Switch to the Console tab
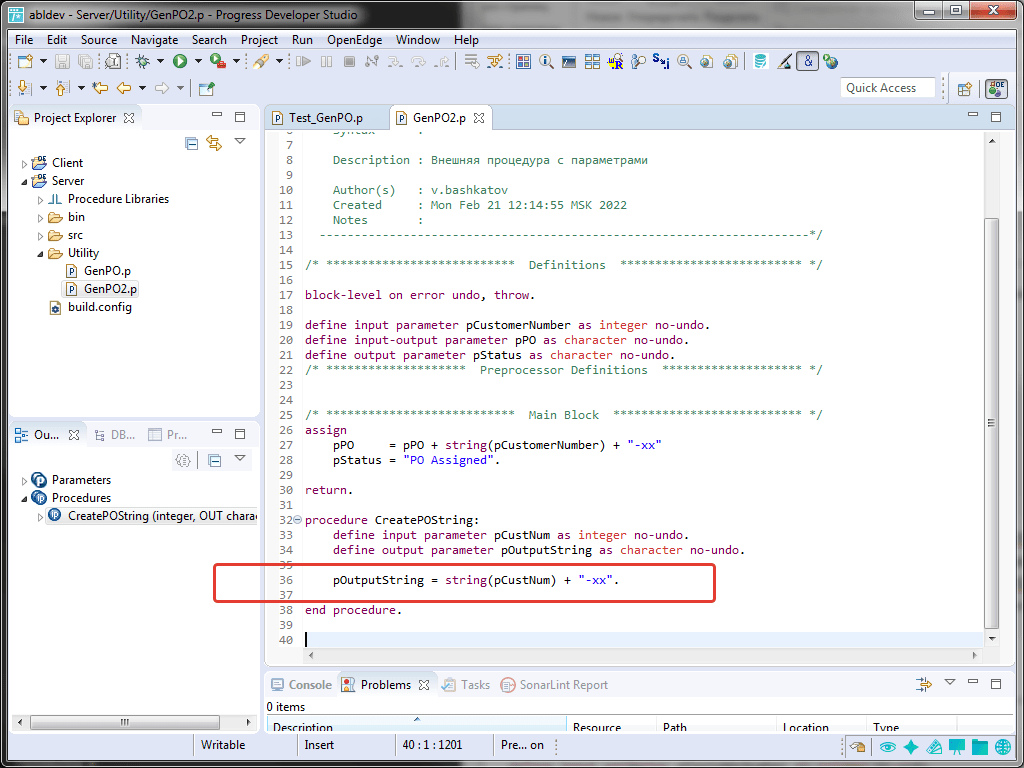Viewport: 1024px width, 768px height. (301, 684)
